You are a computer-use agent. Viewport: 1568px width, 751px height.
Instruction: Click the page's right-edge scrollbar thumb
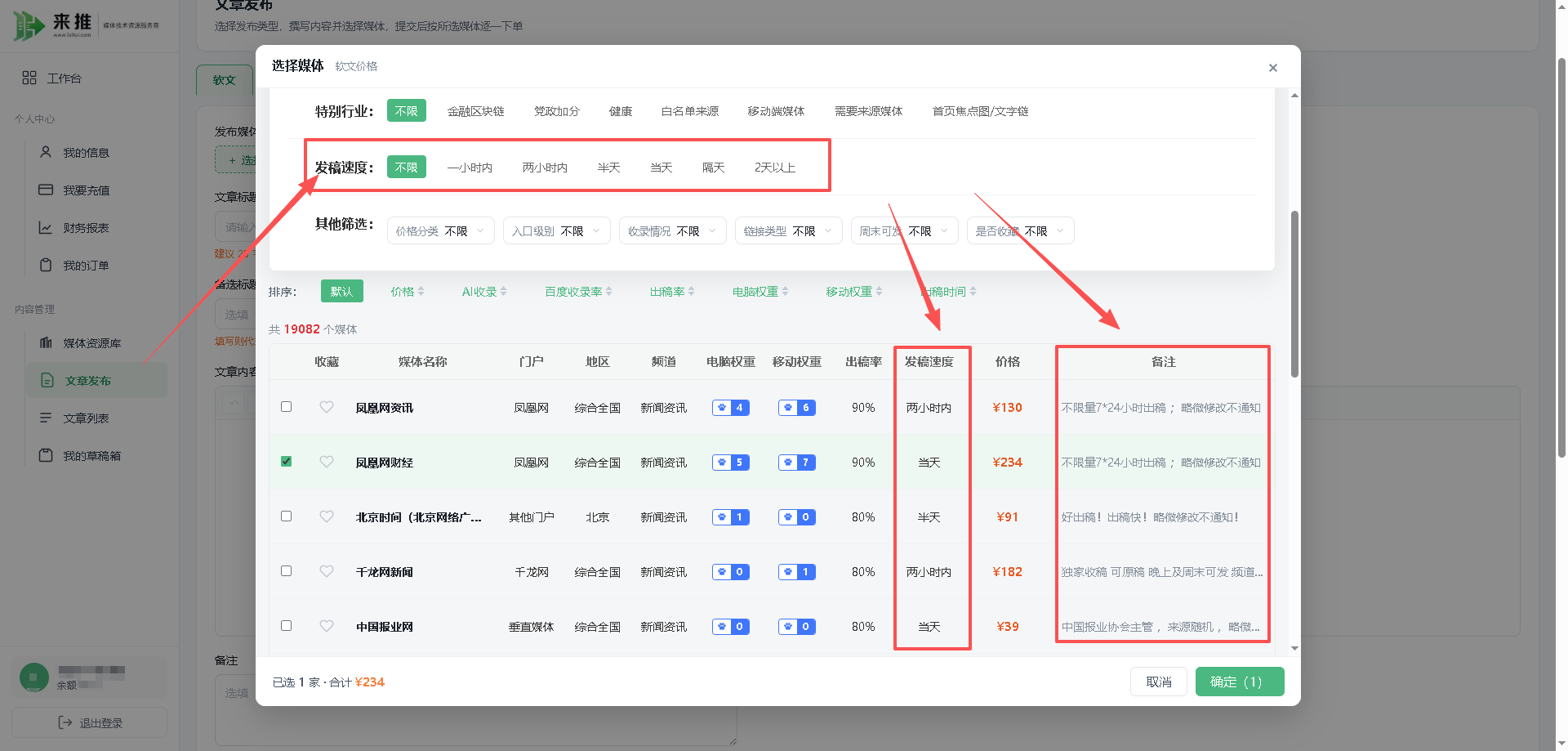click(1561, 257)
